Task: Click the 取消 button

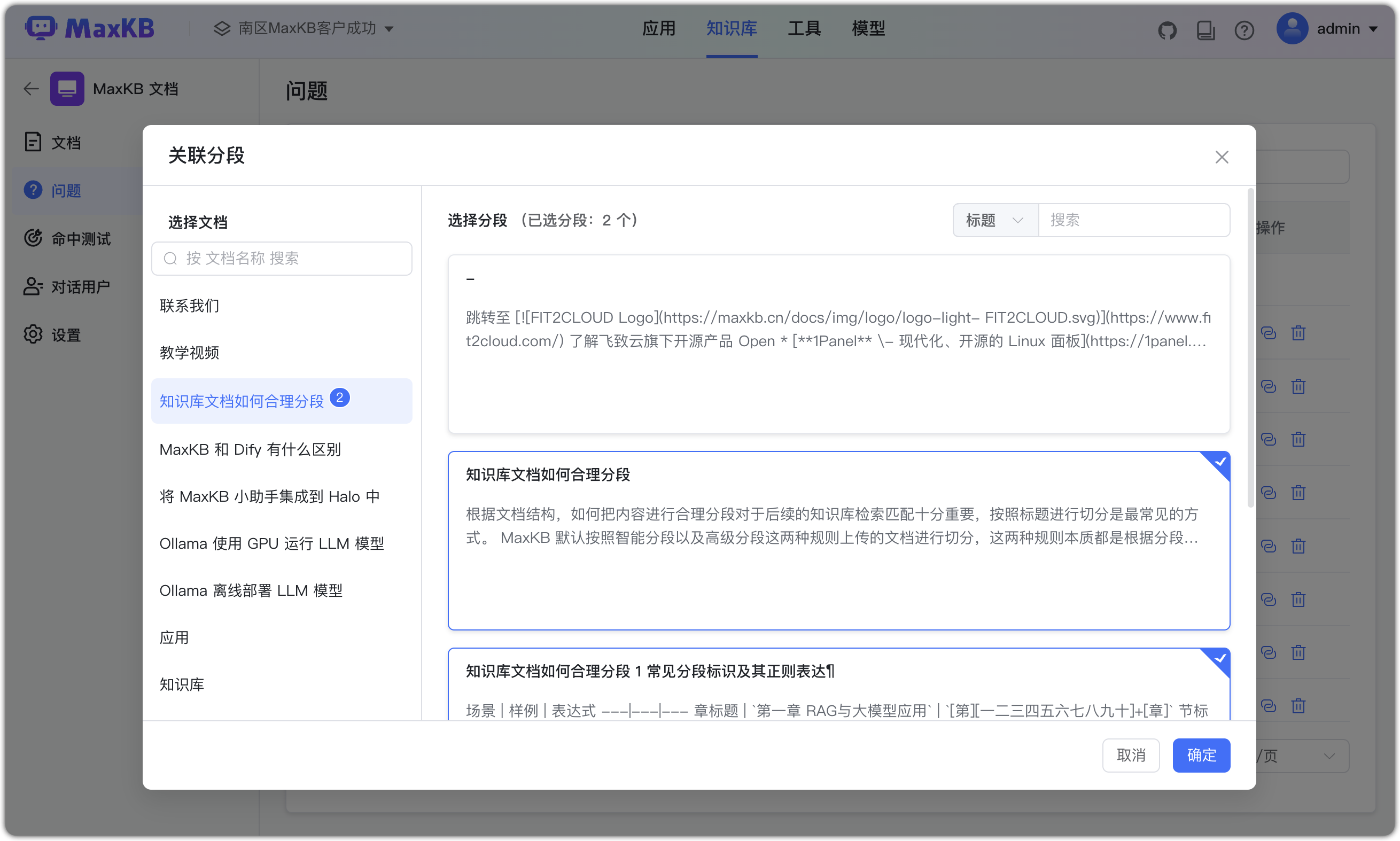Action: coord(1130,755)
